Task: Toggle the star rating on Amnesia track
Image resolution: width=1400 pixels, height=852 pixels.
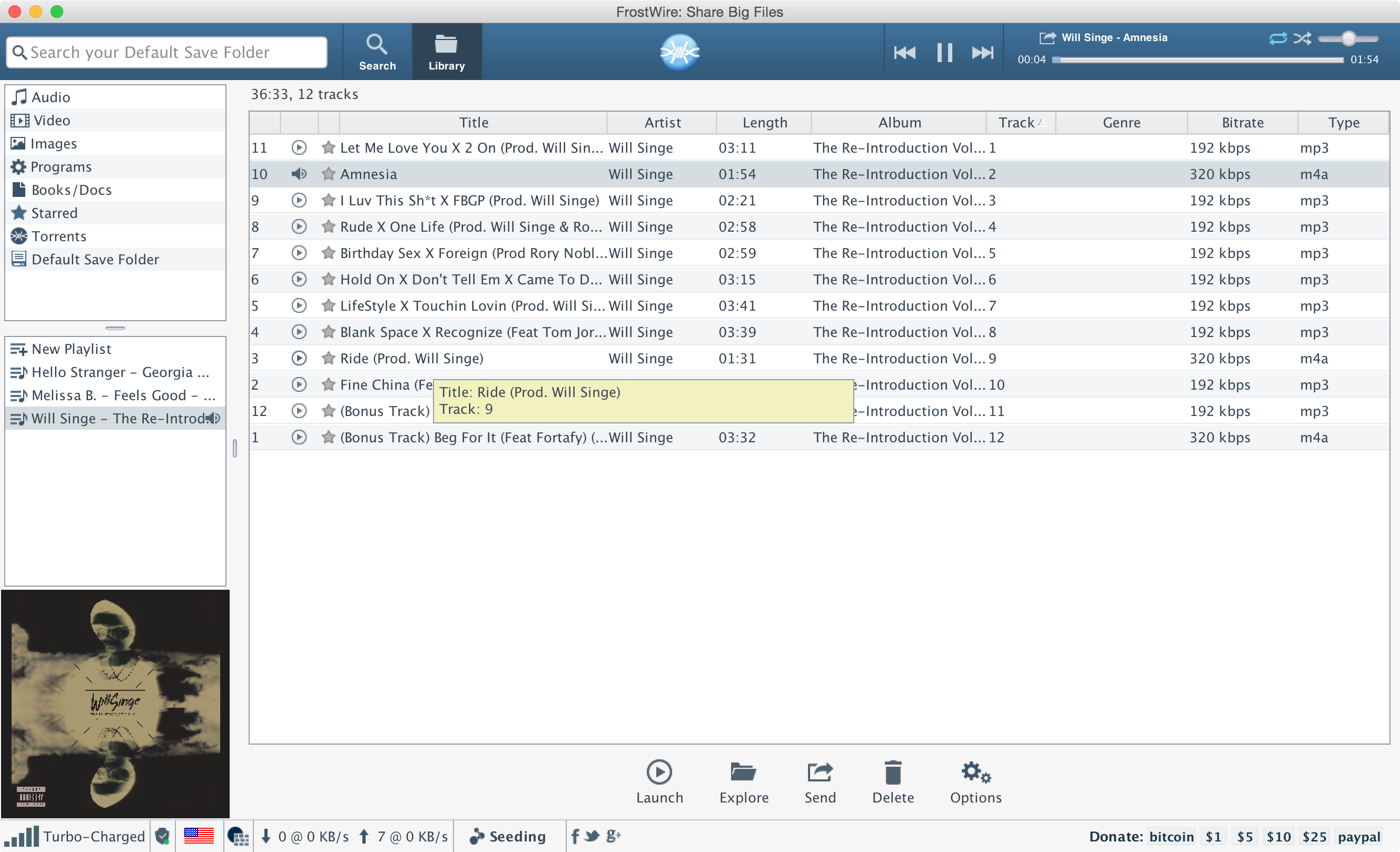Action: pyautogui.click(x=327, y=174)
